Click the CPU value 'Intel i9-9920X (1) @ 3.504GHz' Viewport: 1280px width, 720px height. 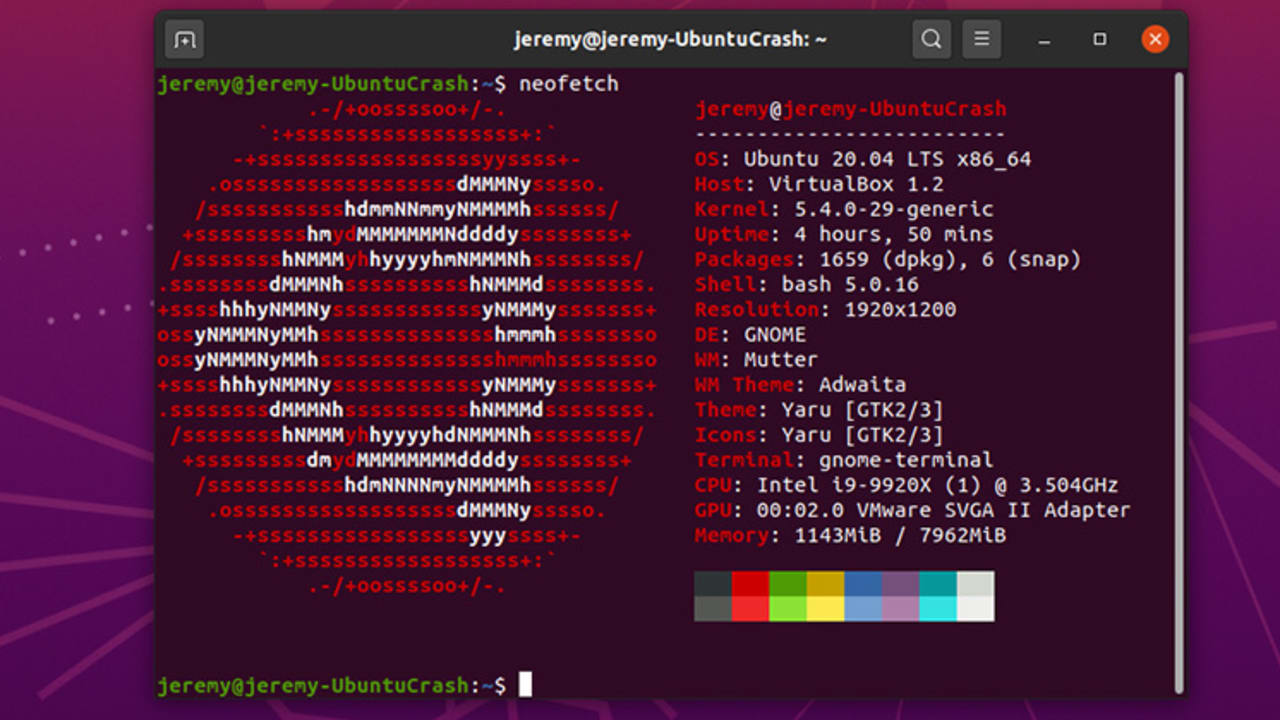pos(937,485)
